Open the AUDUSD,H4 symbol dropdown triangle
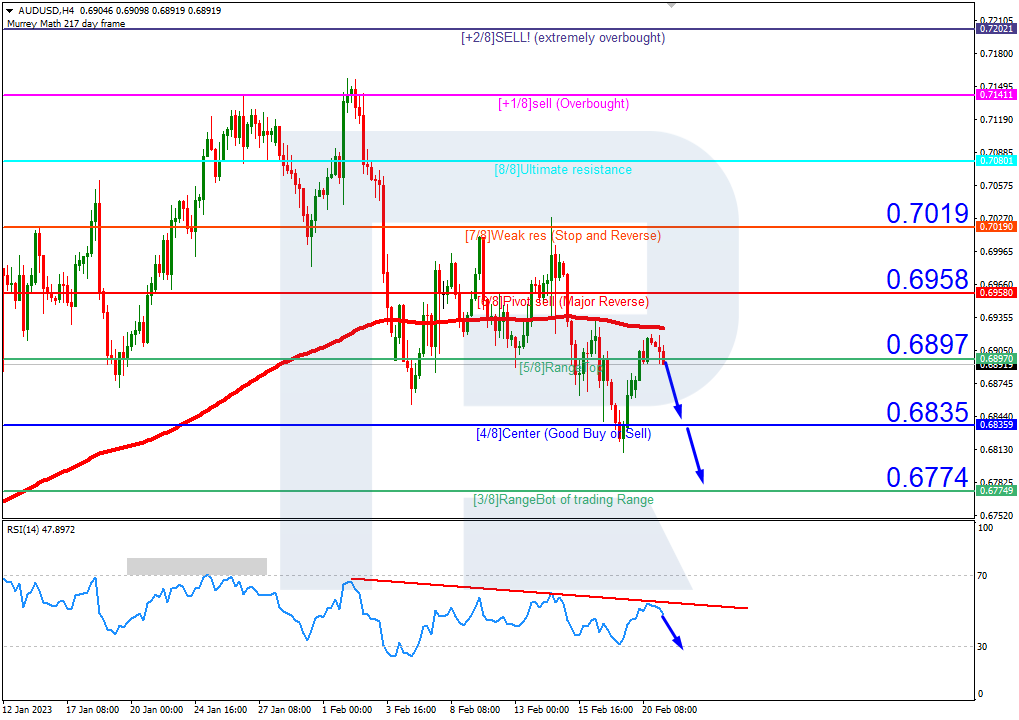The width and height of the screenshot is (1019, 720). click(9, 10)
